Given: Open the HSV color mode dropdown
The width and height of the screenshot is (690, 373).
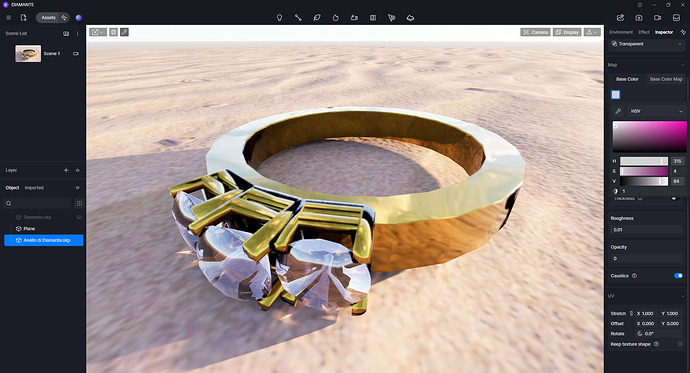Looking at the screenshot, I should pyautogui.click(x=656, y=111).
